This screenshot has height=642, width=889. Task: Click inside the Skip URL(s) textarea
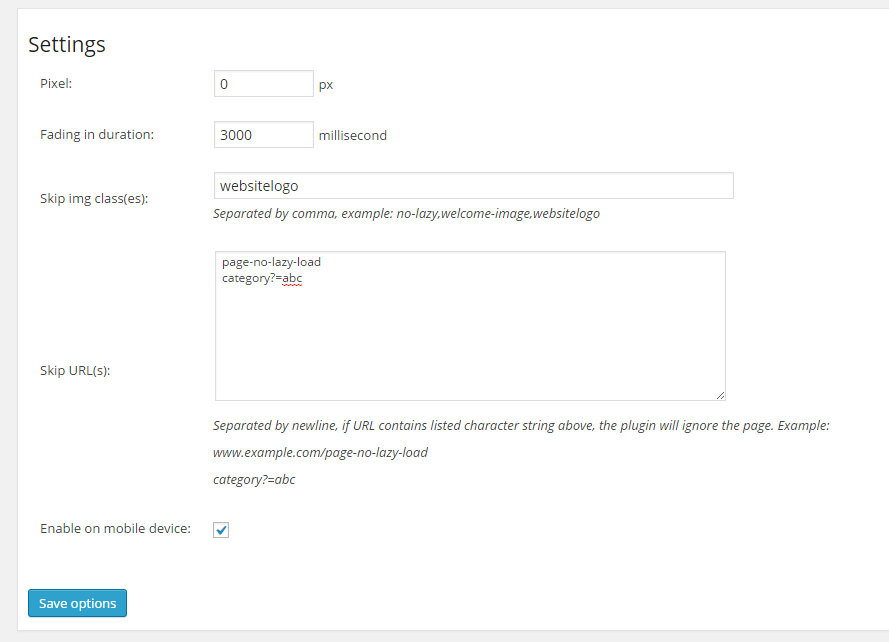(470, 326)
